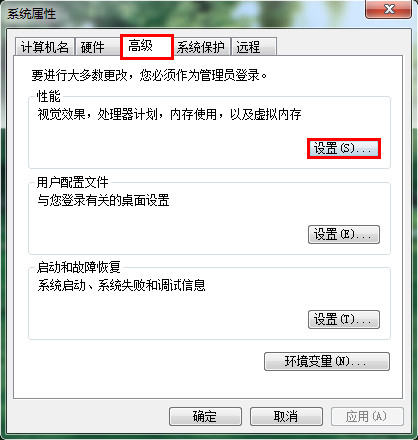418x440 pixels.
Task: Switch to the 计算机名 tab
Action: pyautogui.click(x=45, y=47)
